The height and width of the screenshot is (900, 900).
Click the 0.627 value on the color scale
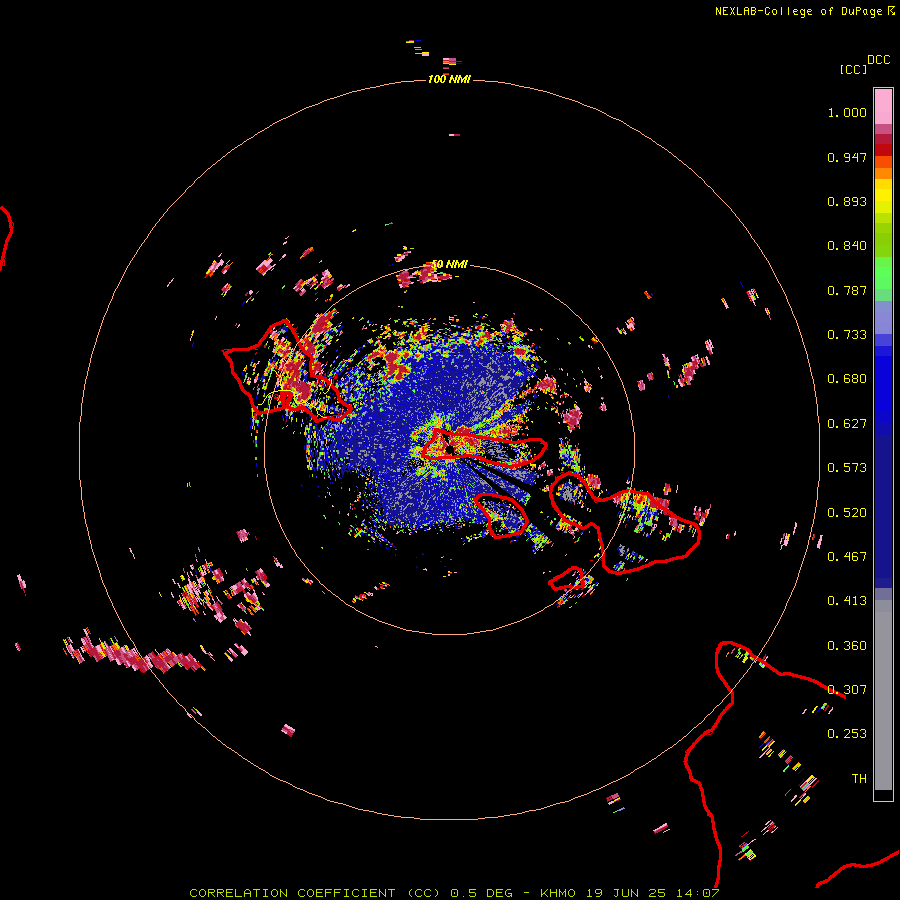(x=847, y=424)
